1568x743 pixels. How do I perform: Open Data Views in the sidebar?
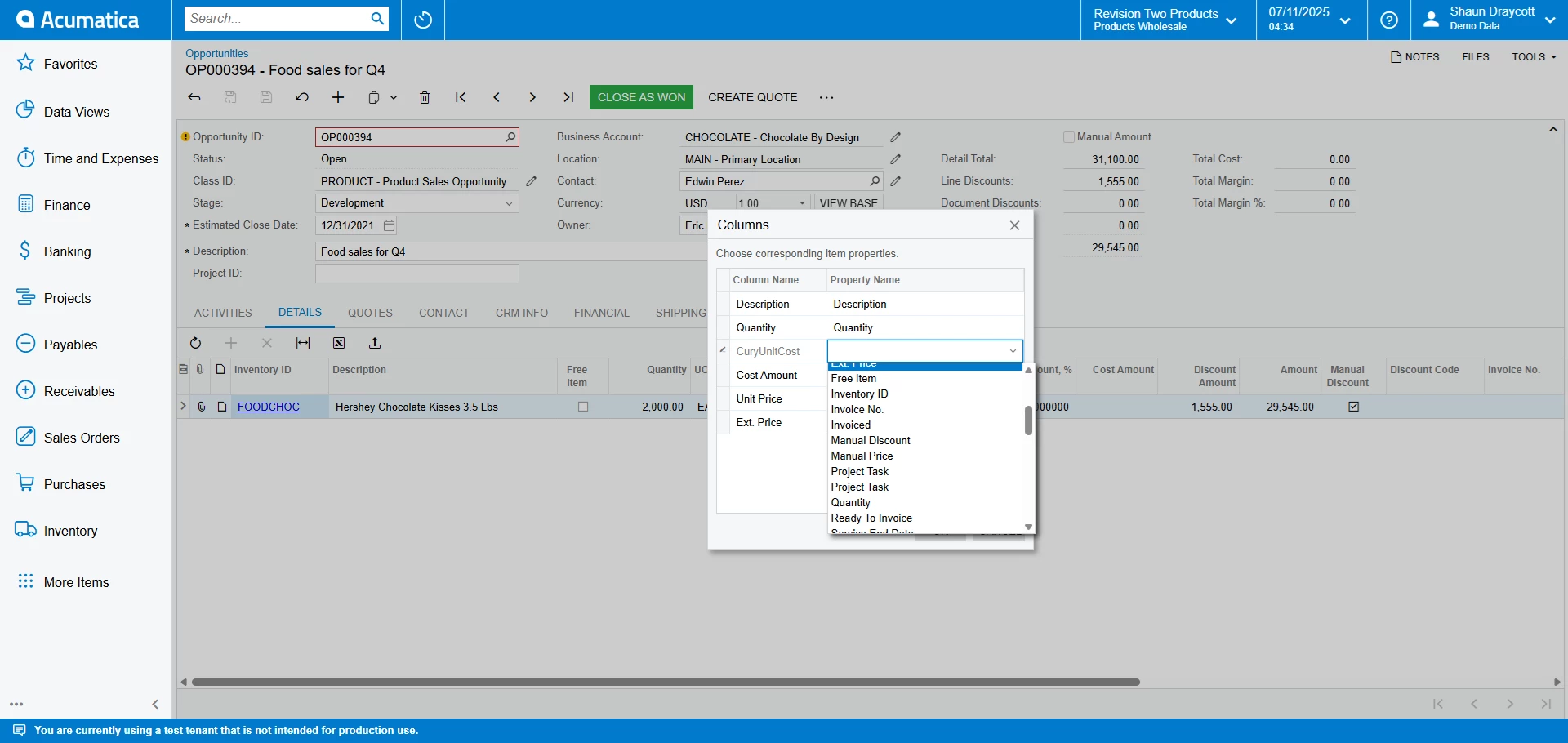tap(77, 112)
